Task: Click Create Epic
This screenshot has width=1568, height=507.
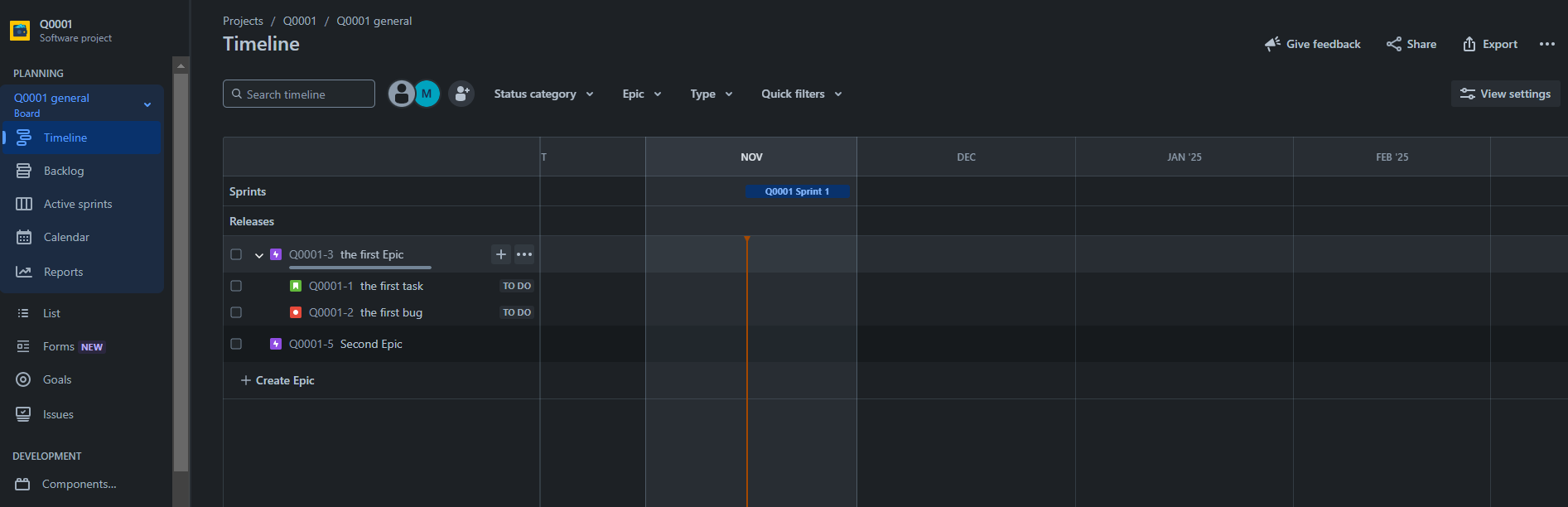Action: coord(277,380)
